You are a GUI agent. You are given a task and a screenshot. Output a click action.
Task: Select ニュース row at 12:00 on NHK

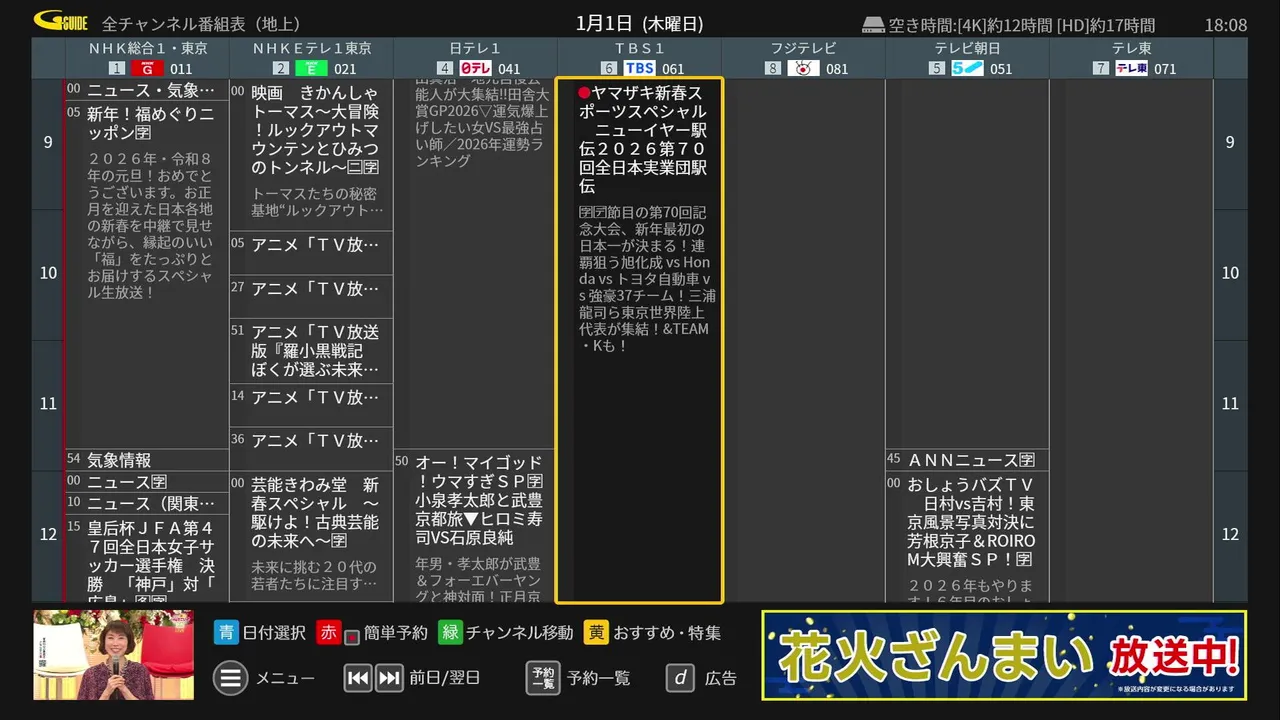pyautogui.click(x=148, y=482)
